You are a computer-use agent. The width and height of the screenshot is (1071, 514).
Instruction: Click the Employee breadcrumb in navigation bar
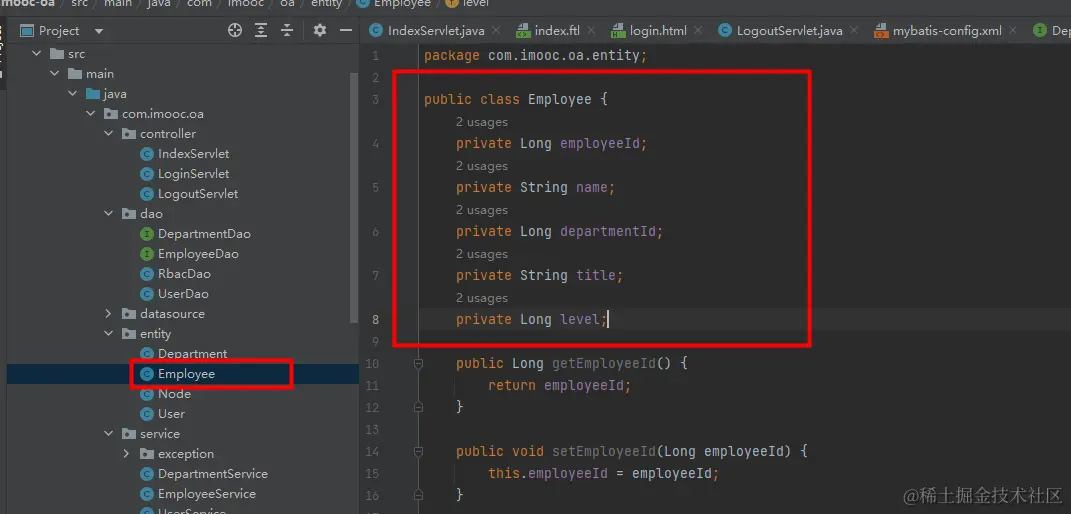point(402,3)
